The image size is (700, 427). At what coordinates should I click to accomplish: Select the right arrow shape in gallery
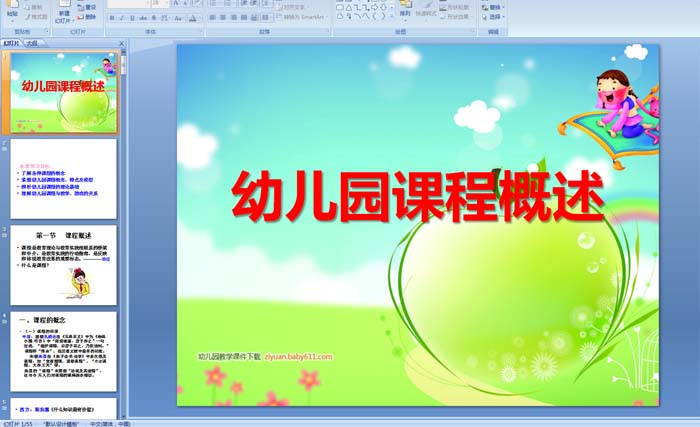[375, 7]
